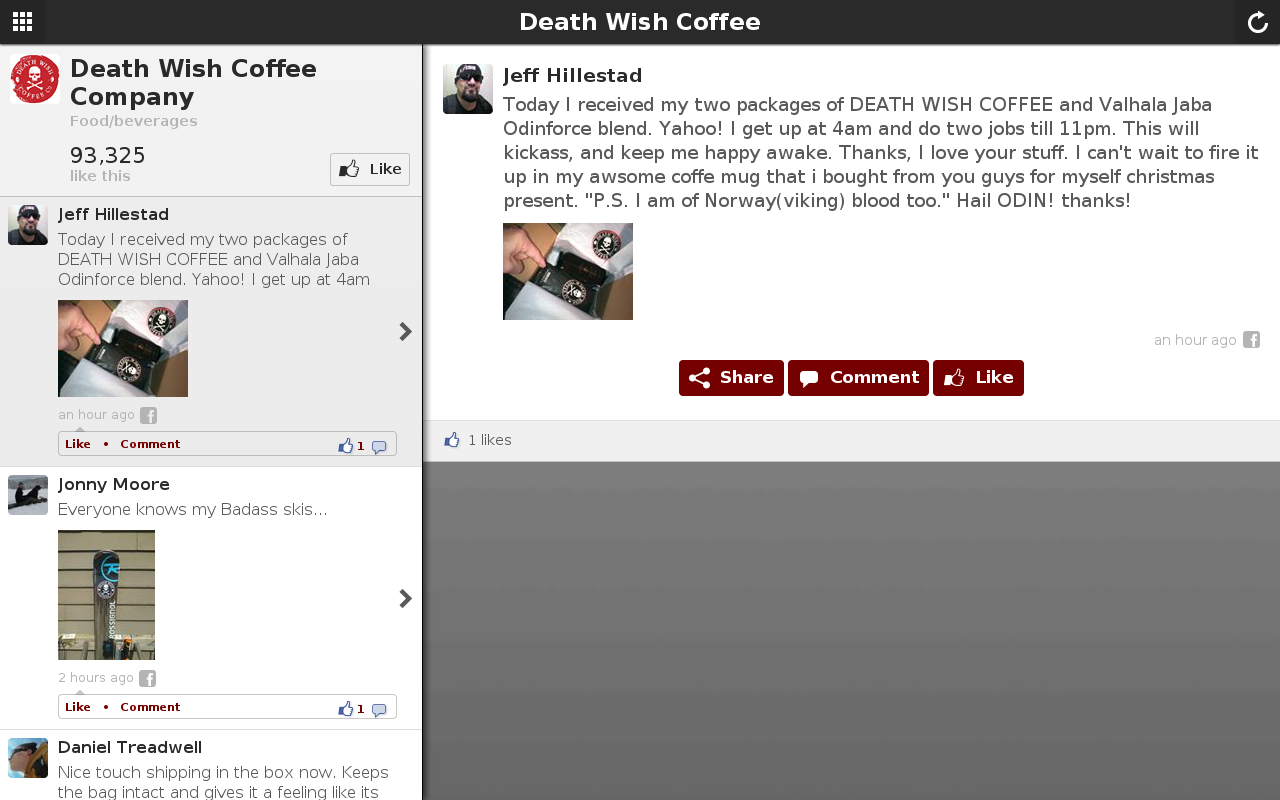
Task: Click 'Death Wish Coffee Company' page title
Action: point(193,83)
